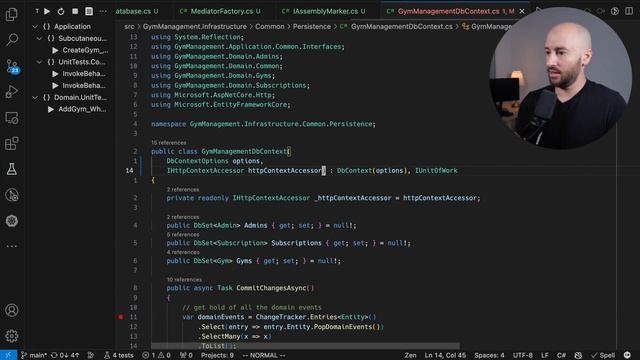Open forwarded ports status item

(186, 355)
